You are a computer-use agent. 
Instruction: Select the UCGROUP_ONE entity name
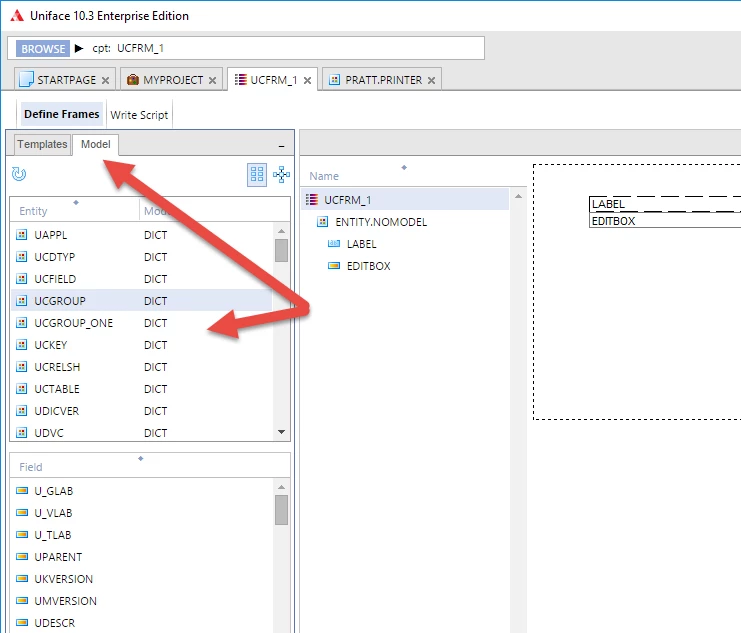pos(74,323)
